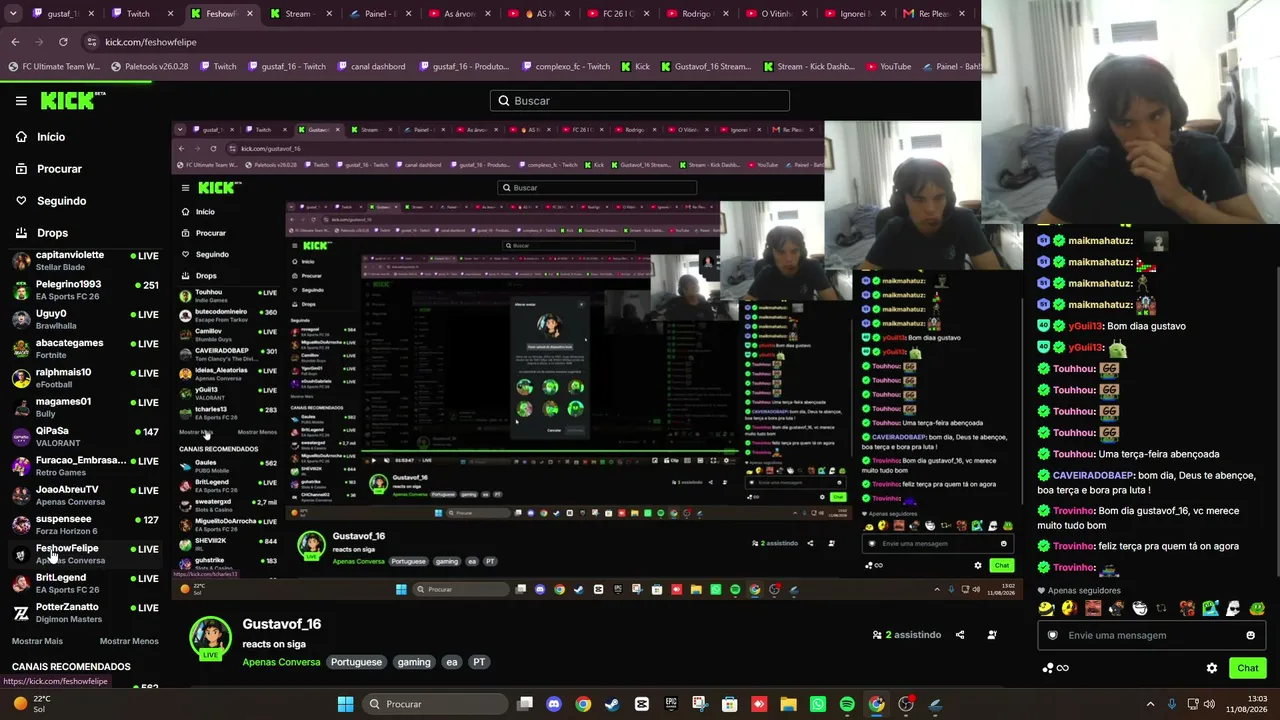Click the gaming tag
Image resolution: width=1280 pixels, height=720 pixels.
[x=414, y=662]
